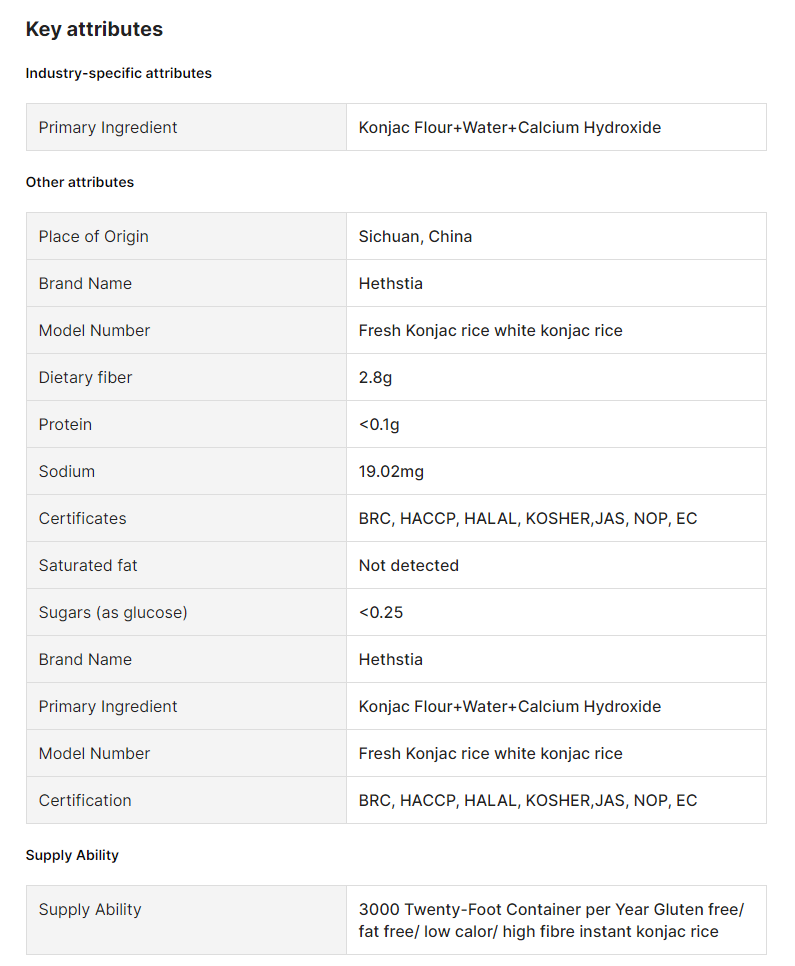Click the Saturated fat label
The width and height of the screenshot is (795, 966).
[88, 566]
